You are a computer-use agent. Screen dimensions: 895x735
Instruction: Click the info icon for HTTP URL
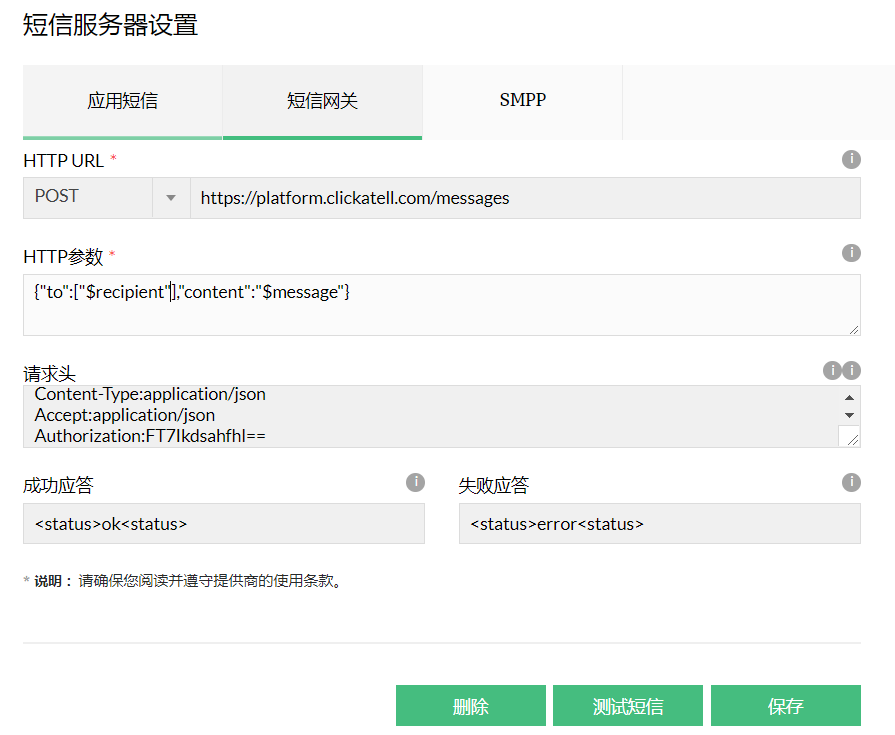851,160
